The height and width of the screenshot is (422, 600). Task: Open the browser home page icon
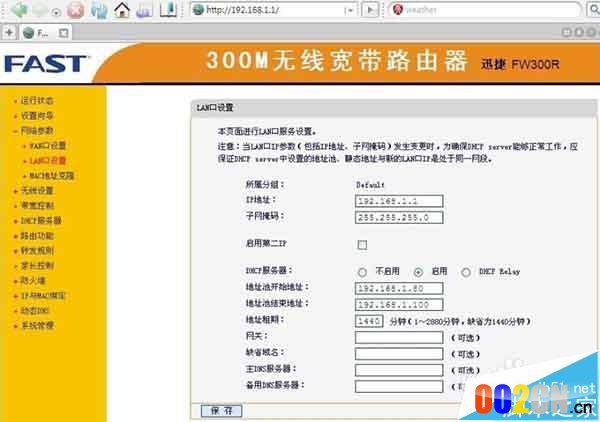(x=122, y=10)
